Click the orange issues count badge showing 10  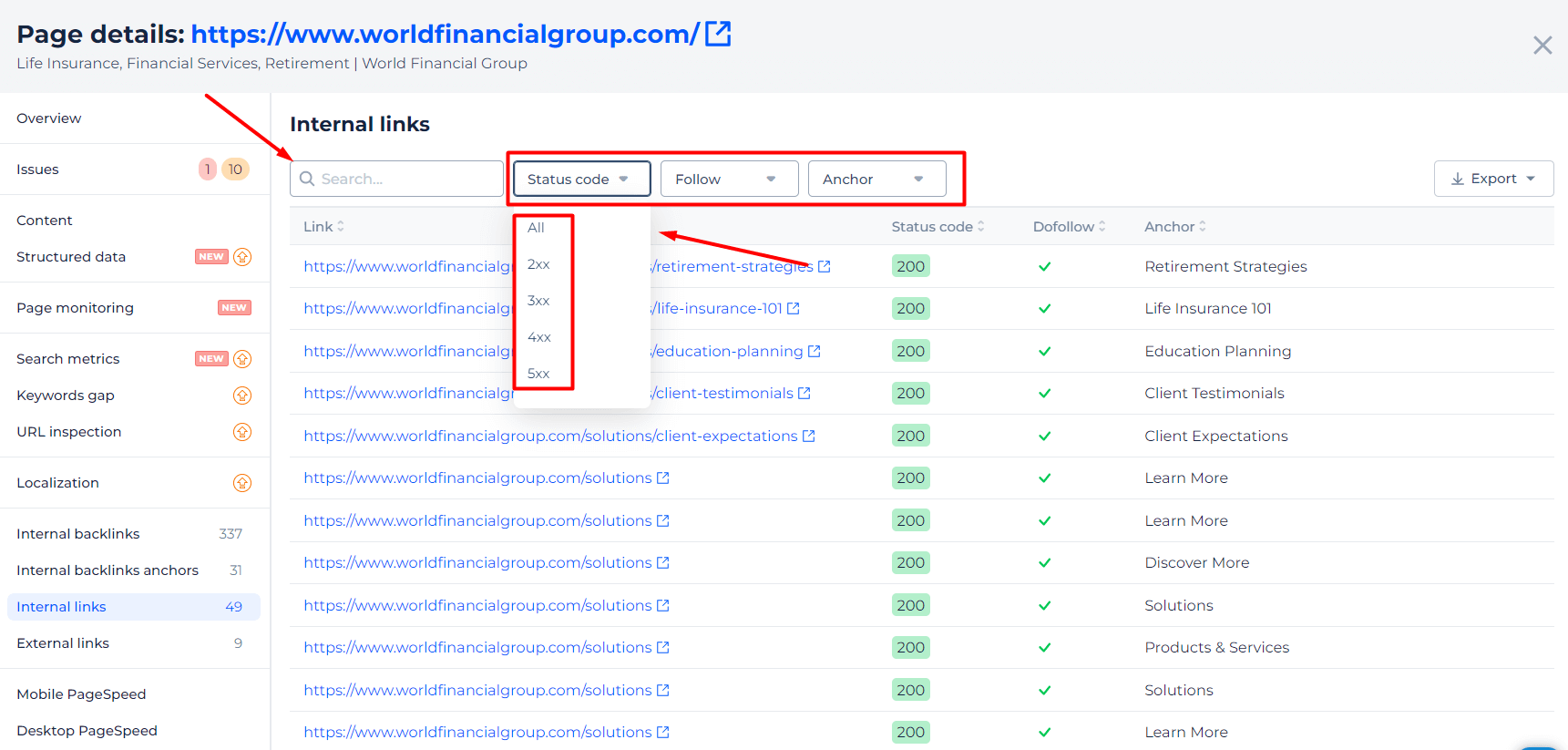pos(235,169)
